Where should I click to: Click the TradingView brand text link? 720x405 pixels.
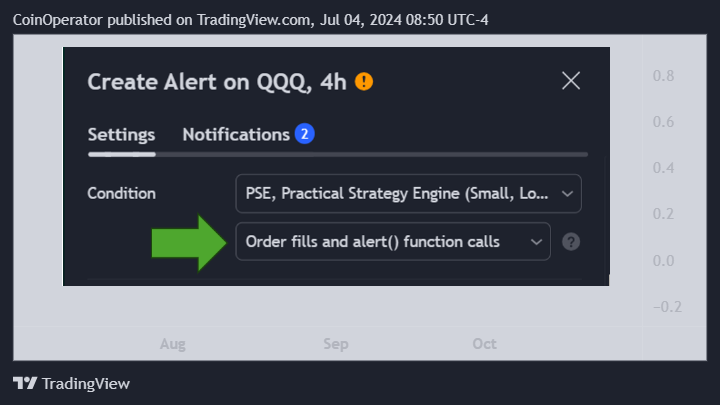click(x=86, y=383)
